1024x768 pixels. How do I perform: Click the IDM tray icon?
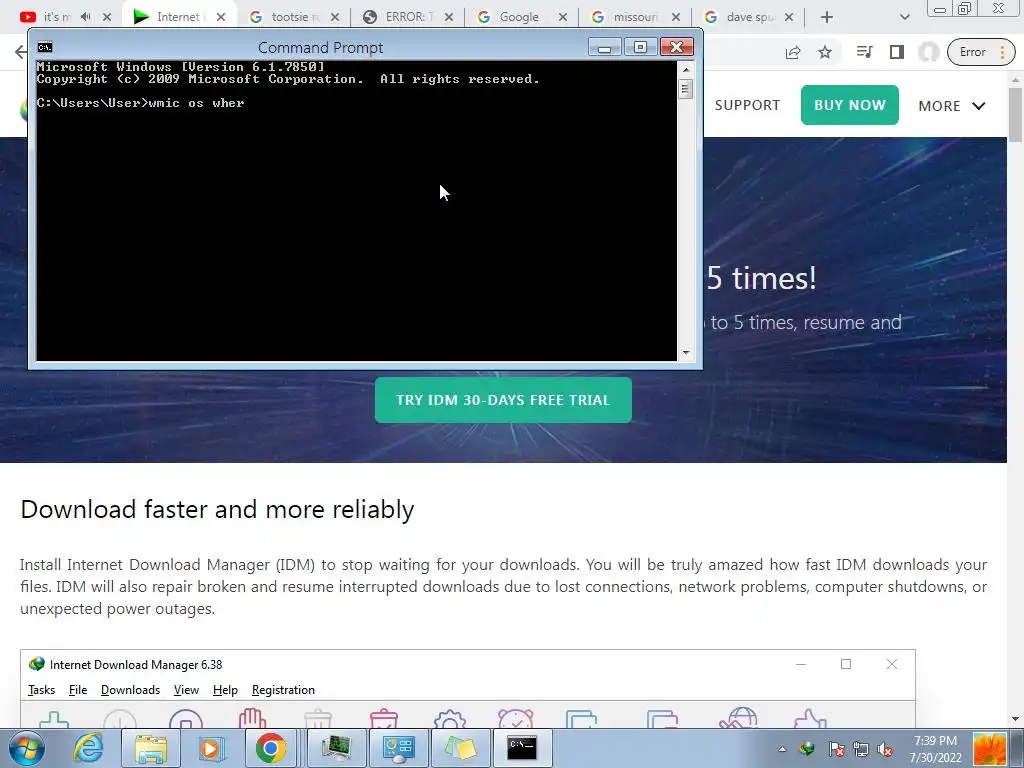[808, 749]
